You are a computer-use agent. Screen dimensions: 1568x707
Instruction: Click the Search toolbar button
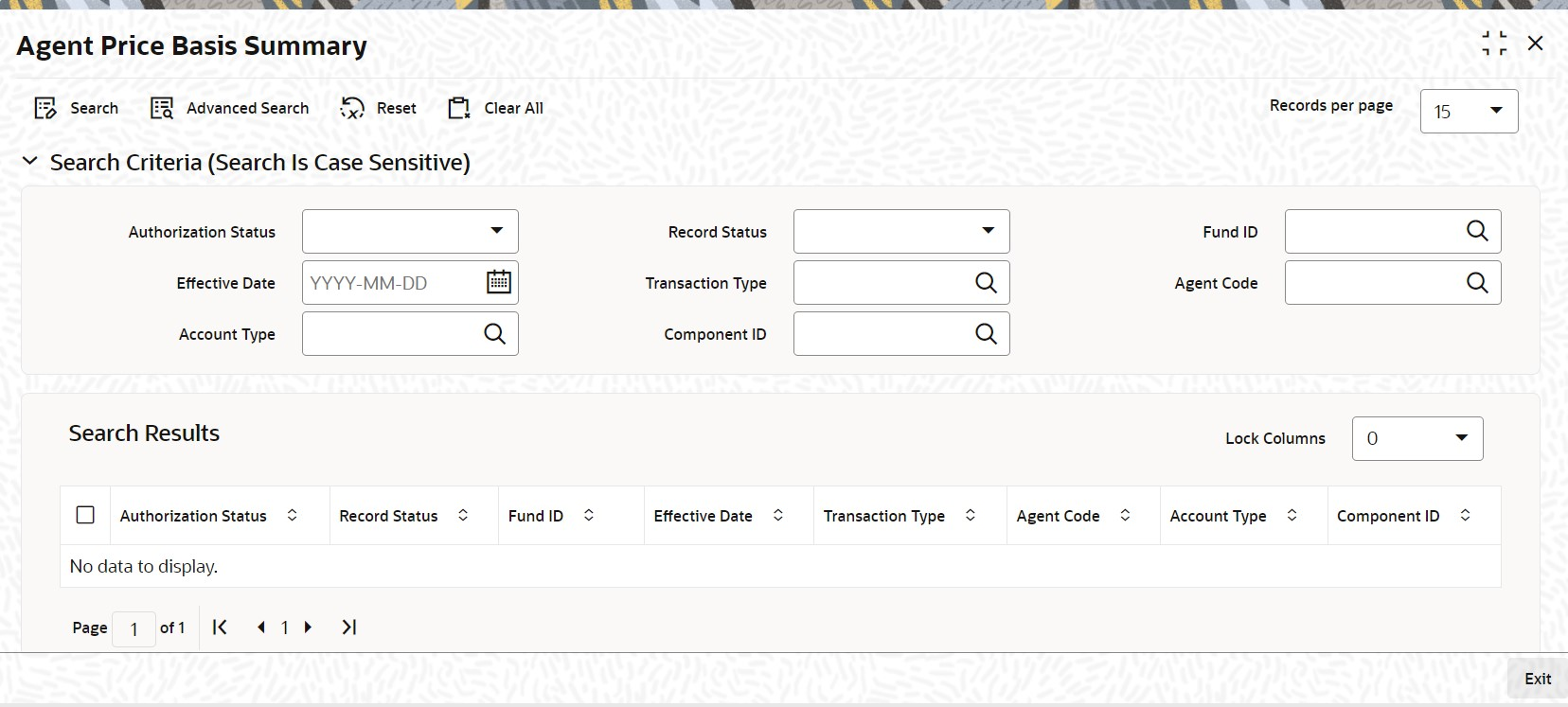pos(76,108)
